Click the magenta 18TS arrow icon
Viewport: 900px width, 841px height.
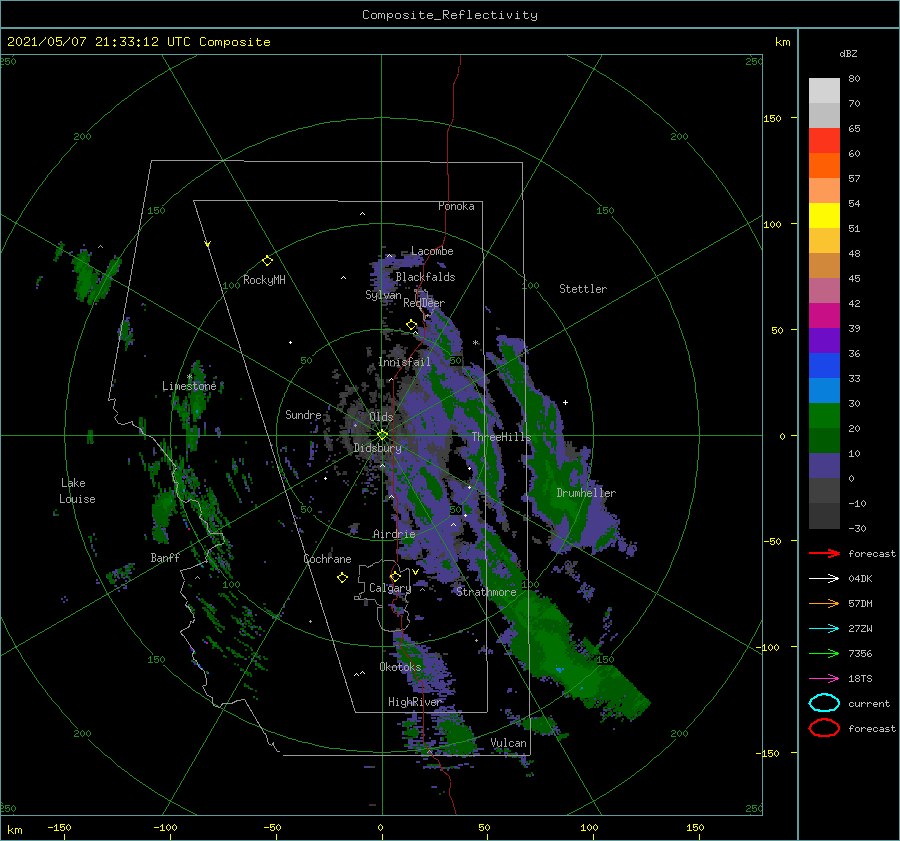coord(824,679)
